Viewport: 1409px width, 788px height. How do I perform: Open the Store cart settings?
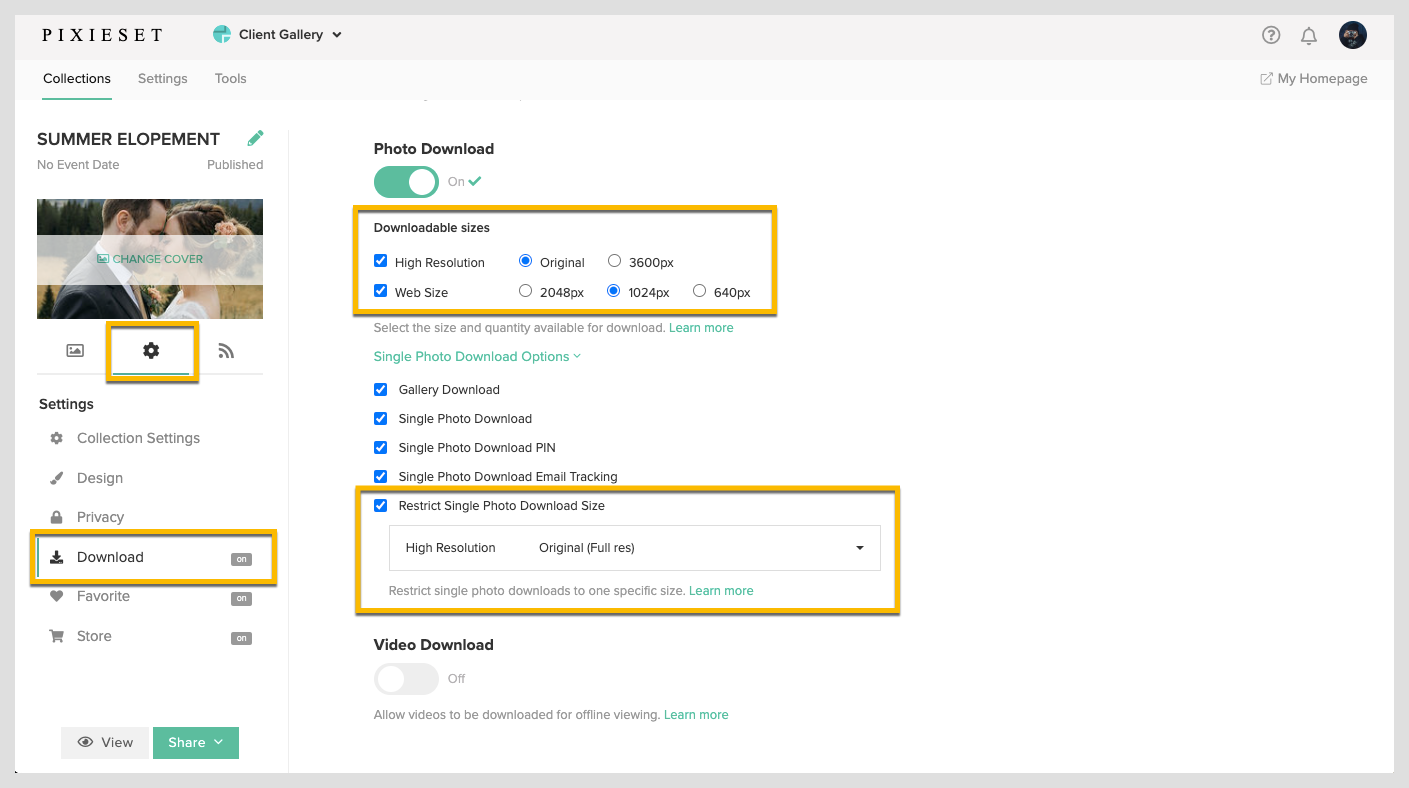point(94,636)
